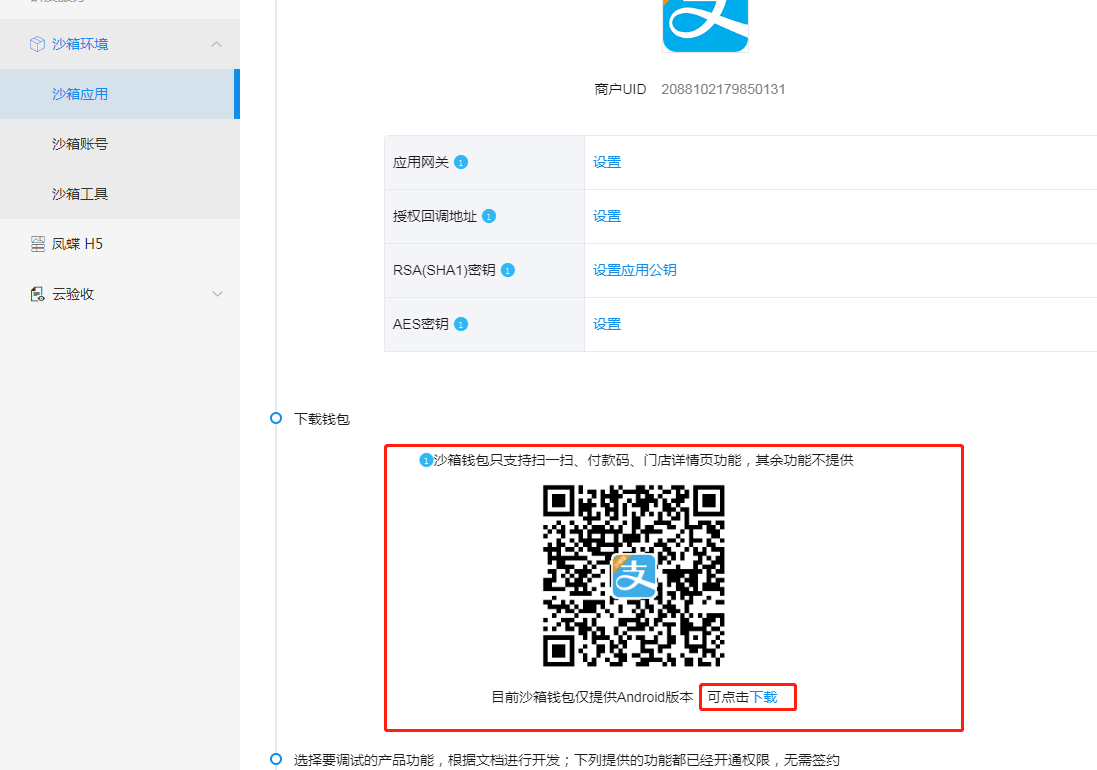This screenshot has height=770, width=1097.
Task: Click the 授权回调地址 row label
Action: point(434,216)
